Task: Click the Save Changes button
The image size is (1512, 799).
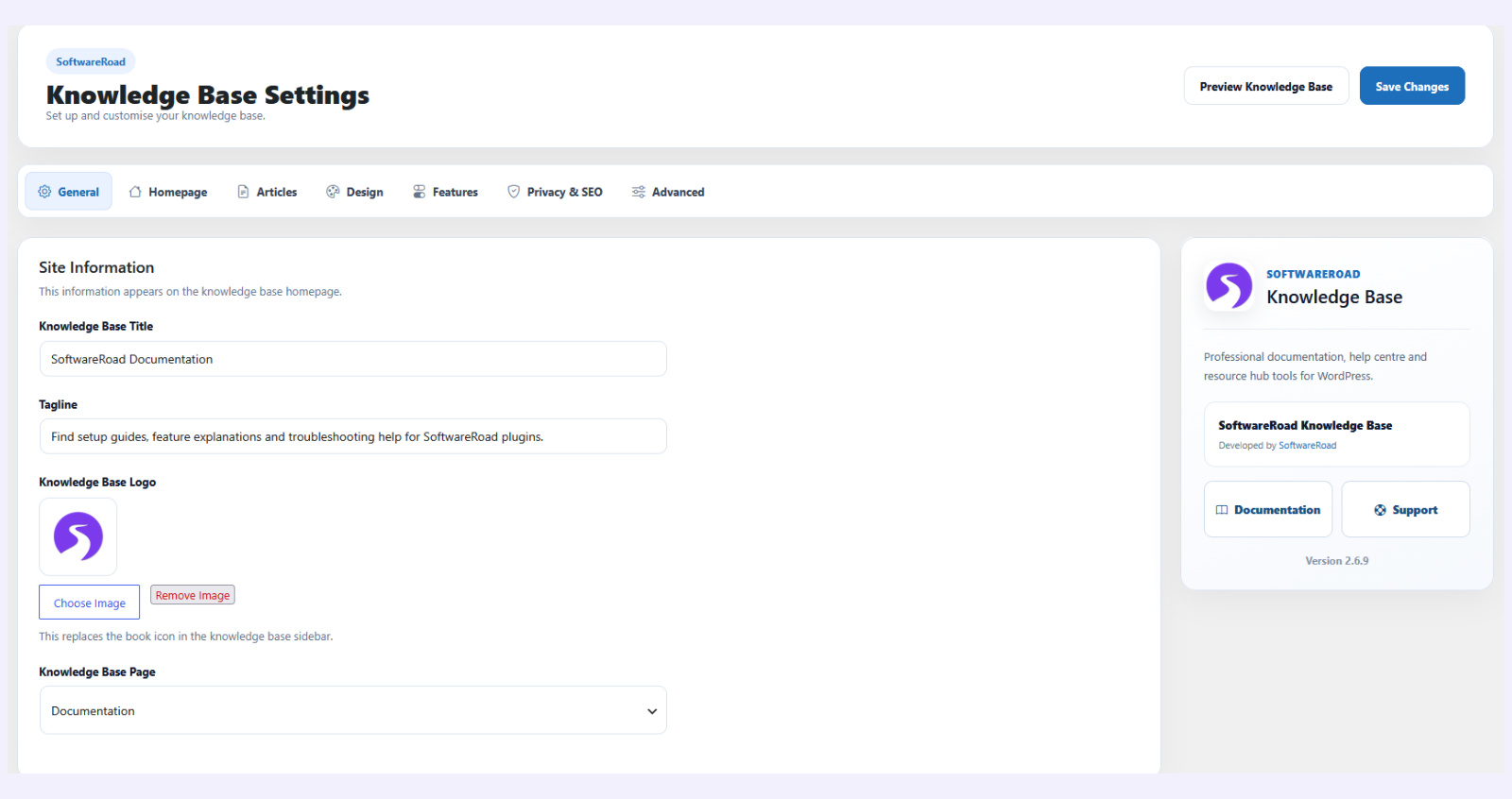Action: pyautogui.click(x=1412, y=86)
